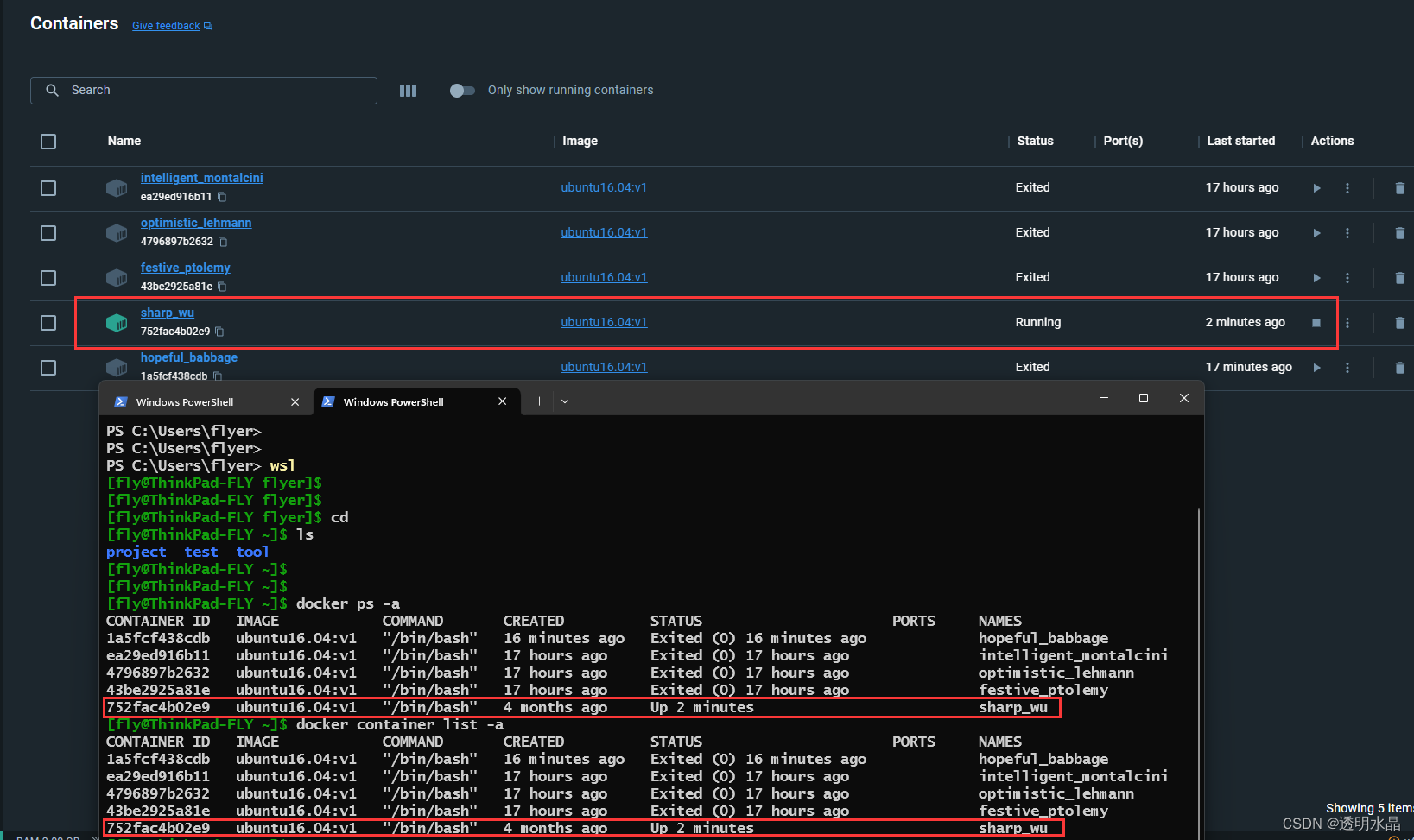Viewport: 1414px width, 840px height.
Task: Start the hopeful_babbage container
Action: click(x=1316, y=368)
